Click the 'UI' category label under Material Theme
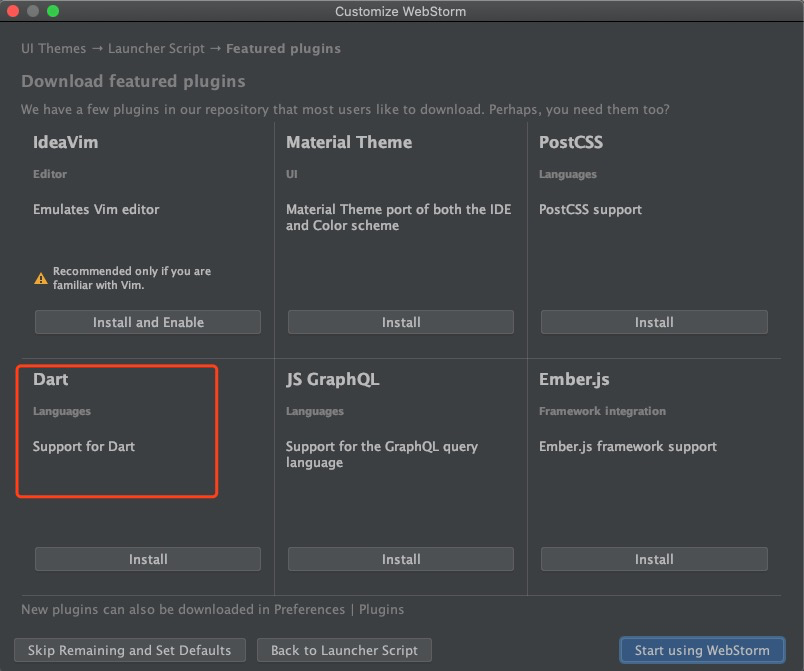This screenshot has width=804, height=671. coord(291,174)
